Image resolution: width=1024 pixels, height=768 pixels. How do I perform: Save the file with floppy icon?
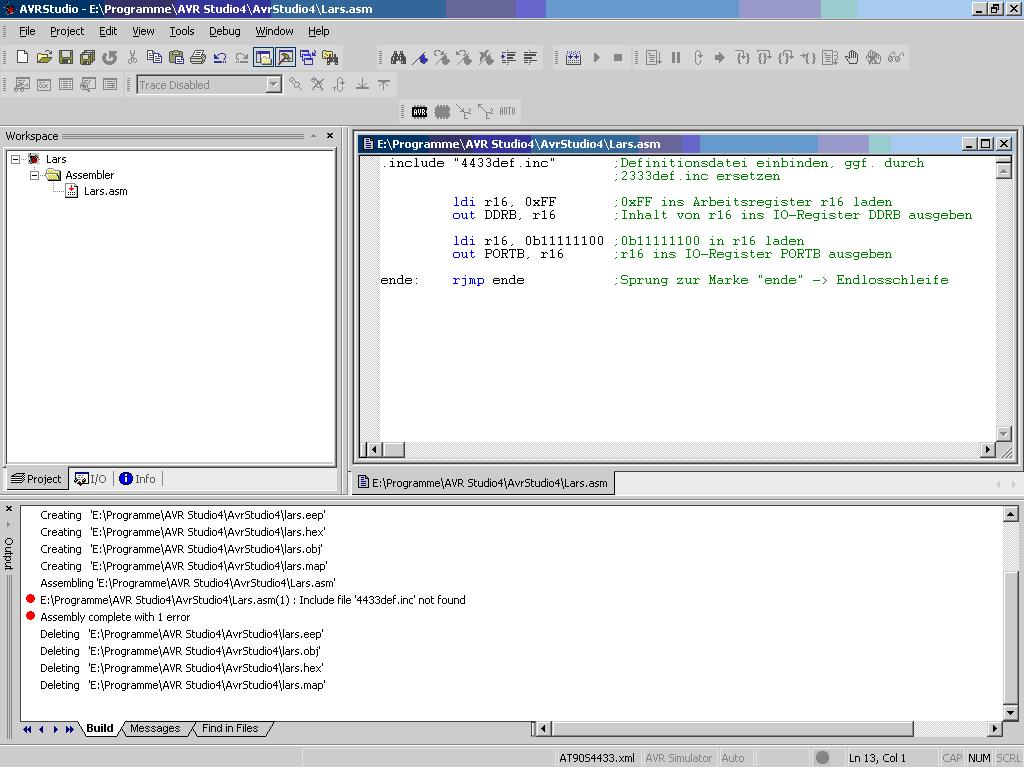[x=66, y=57]
